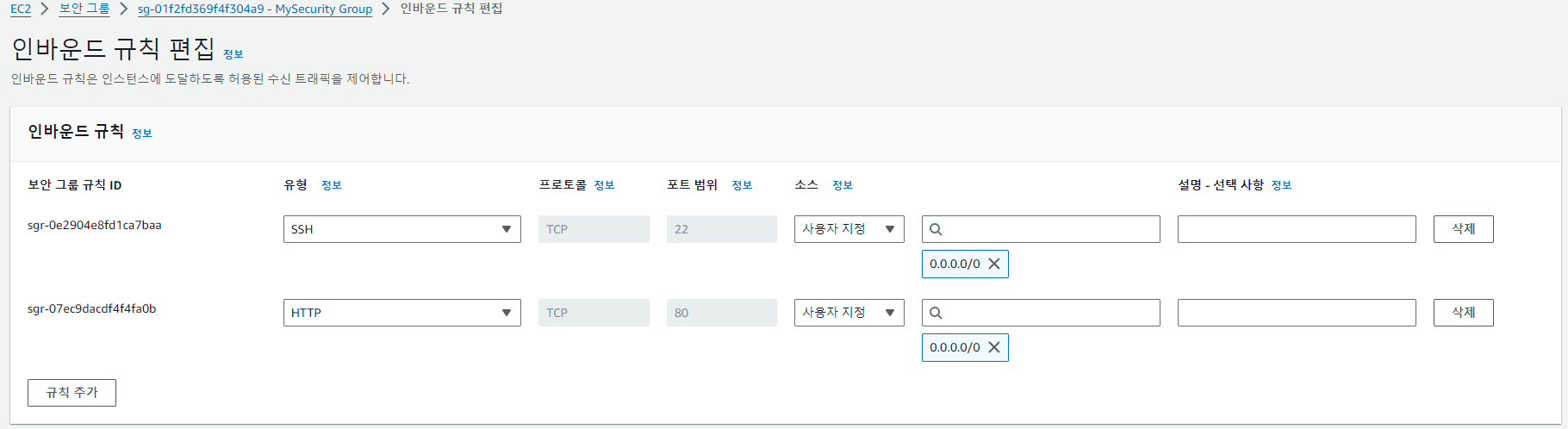
Task: Click 정보 link next to 포트 범위 header
Action: click(x=742, y=185)
